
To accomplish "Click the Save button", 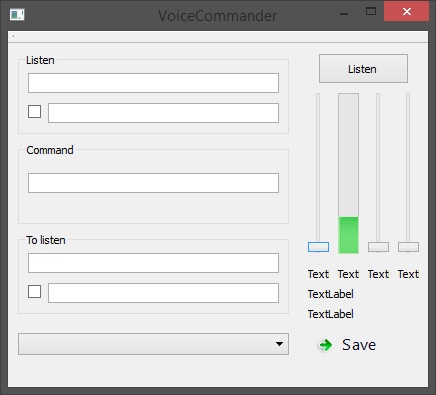I will (x=348, y=345).
